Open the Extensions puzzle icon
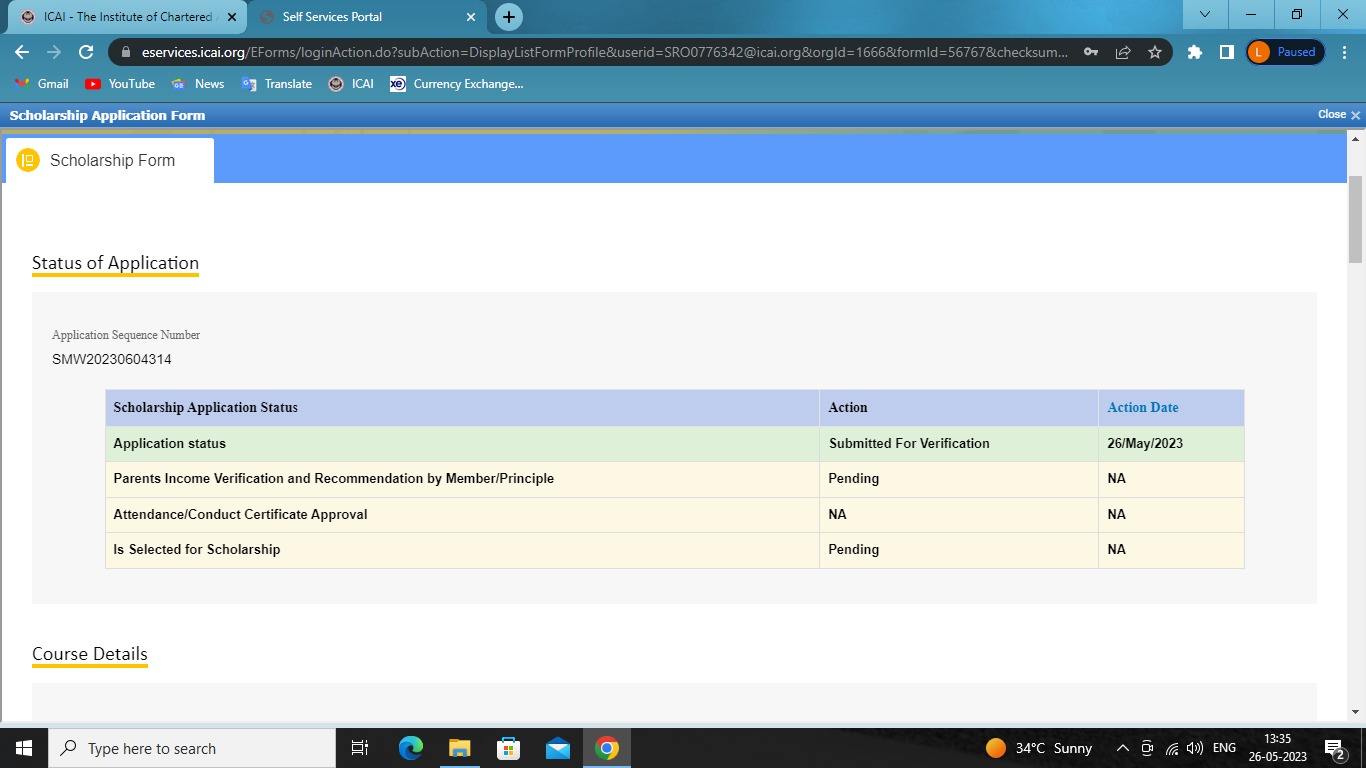 (x=1195, y=52)
